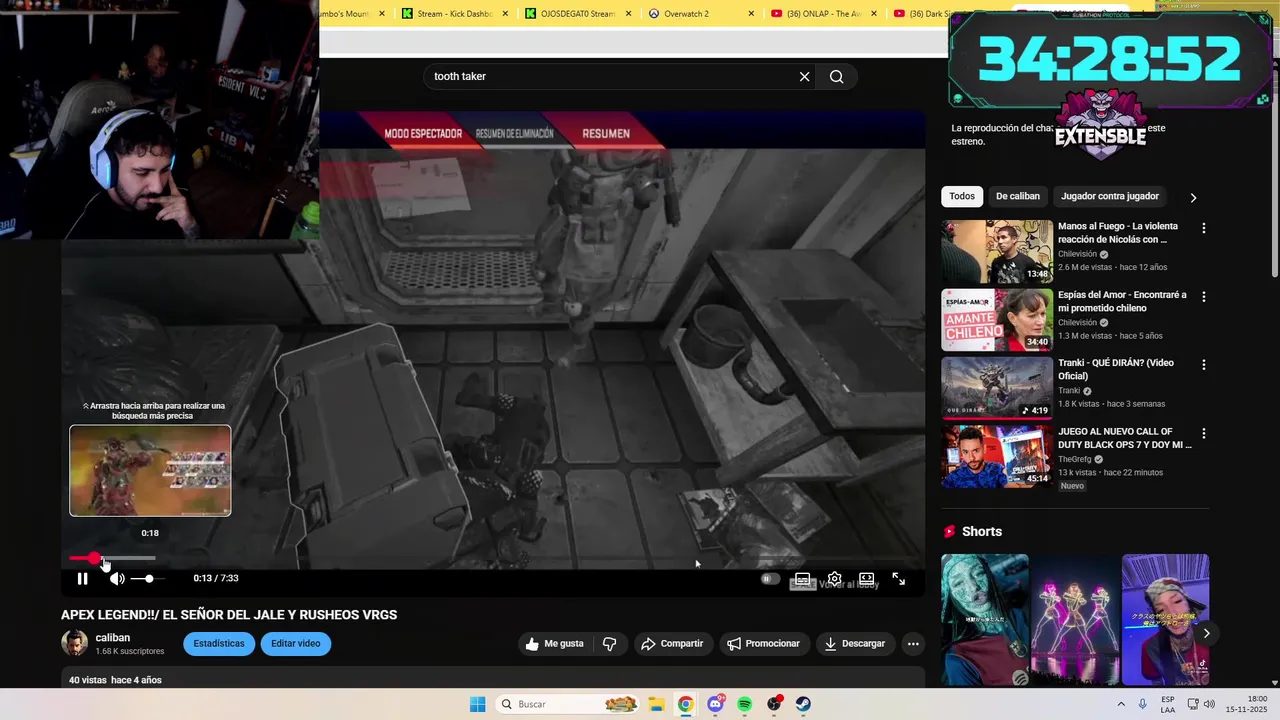Click the Me gusta like button
Viewport: 1280px width, 720px height.
(x=554, y=644)
